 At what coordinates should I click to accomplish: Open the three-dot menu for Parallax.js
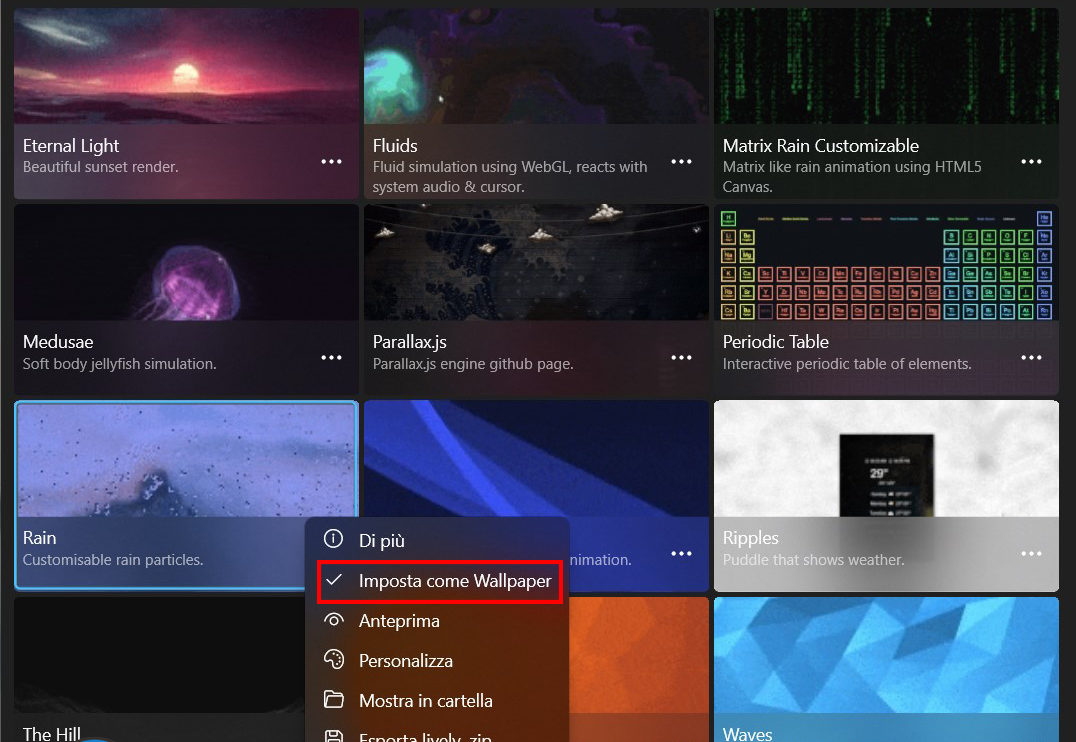click(681, 358)
